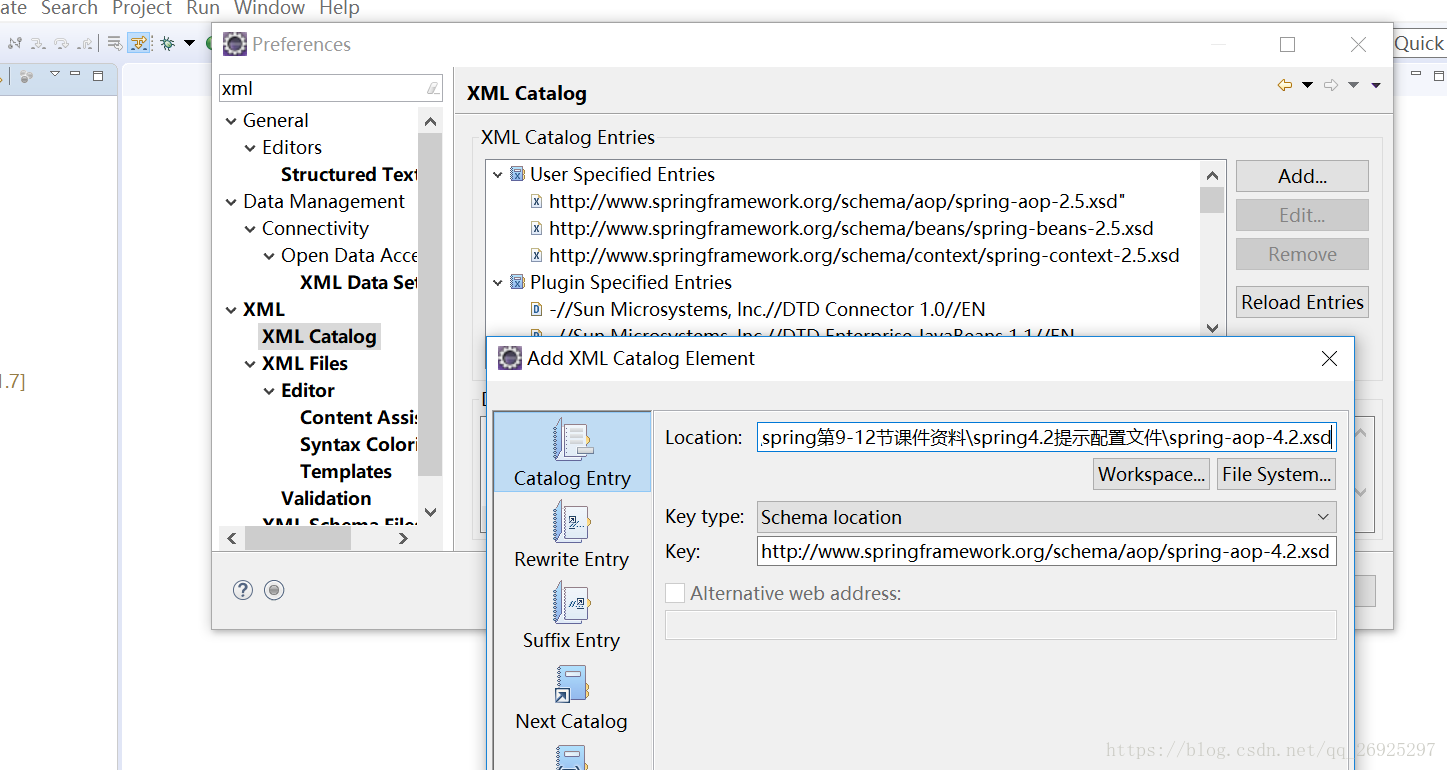The image size is (1447, 770).
Task: Select the spring-aop-2.5.xsd catalog entry
Action: (838, 201)
